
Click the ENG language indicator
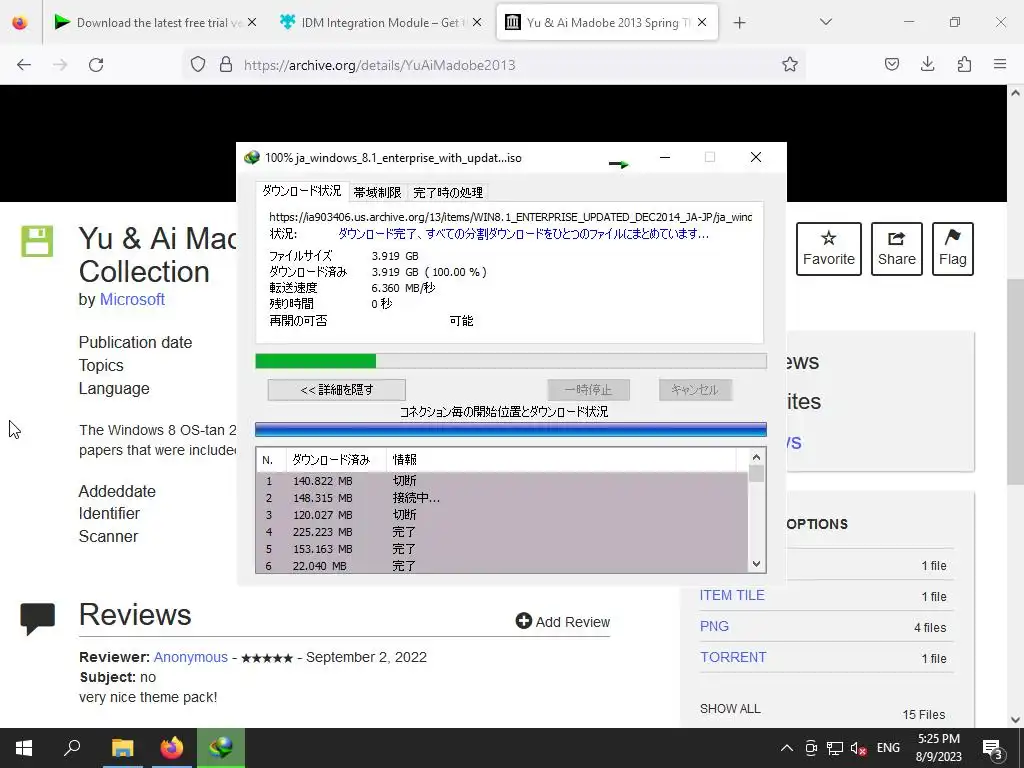[888, 748]
